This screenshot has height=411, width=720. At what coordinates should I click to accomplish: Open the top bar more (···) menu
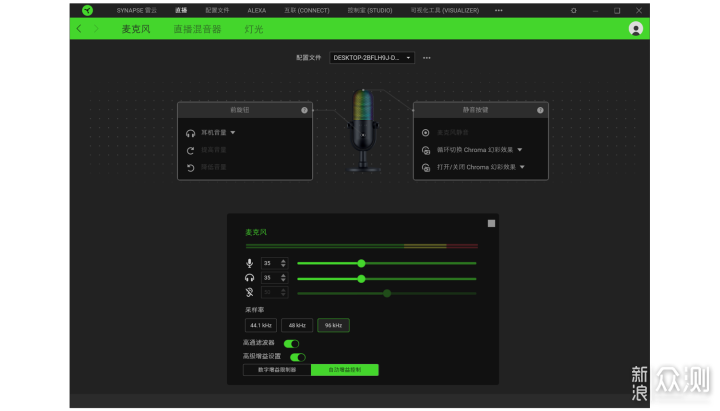[x=499, y=10]
